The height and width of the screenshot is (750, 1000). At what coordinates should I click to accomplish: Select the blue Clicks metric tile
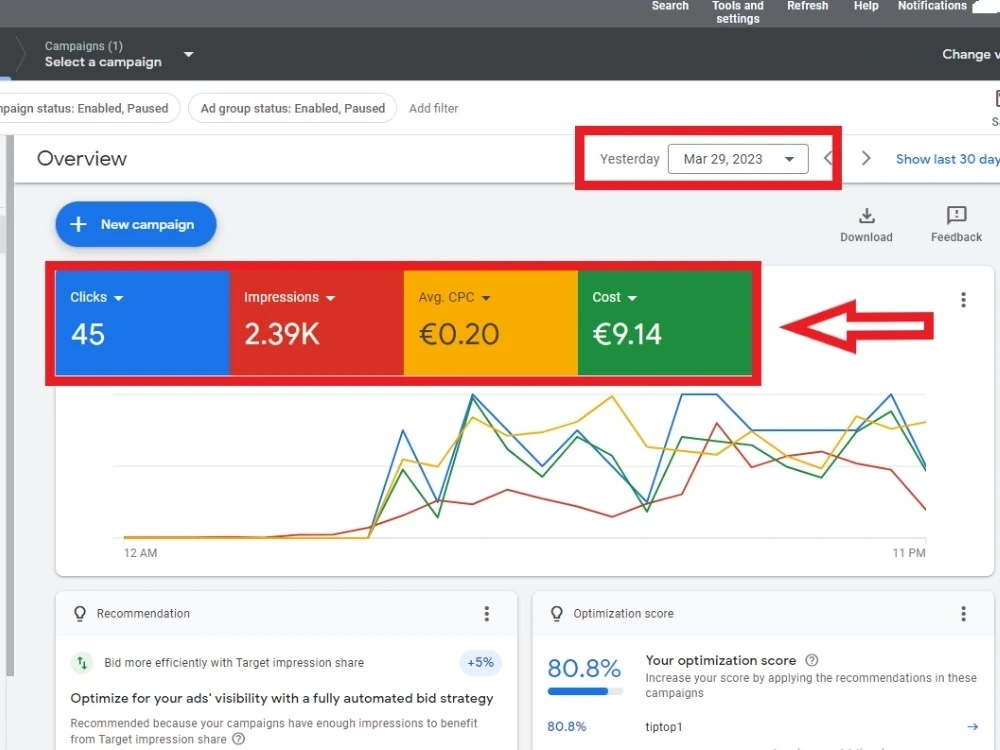(x=143, y=323)
